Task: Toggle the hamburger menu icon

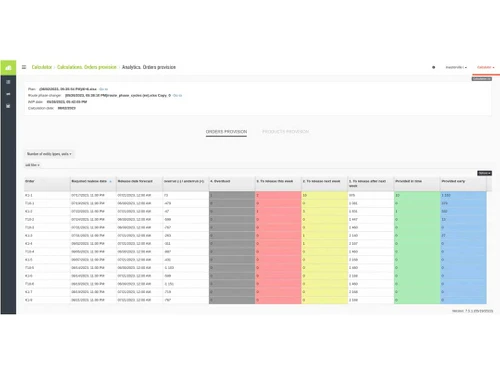Action: click(24, 67)
